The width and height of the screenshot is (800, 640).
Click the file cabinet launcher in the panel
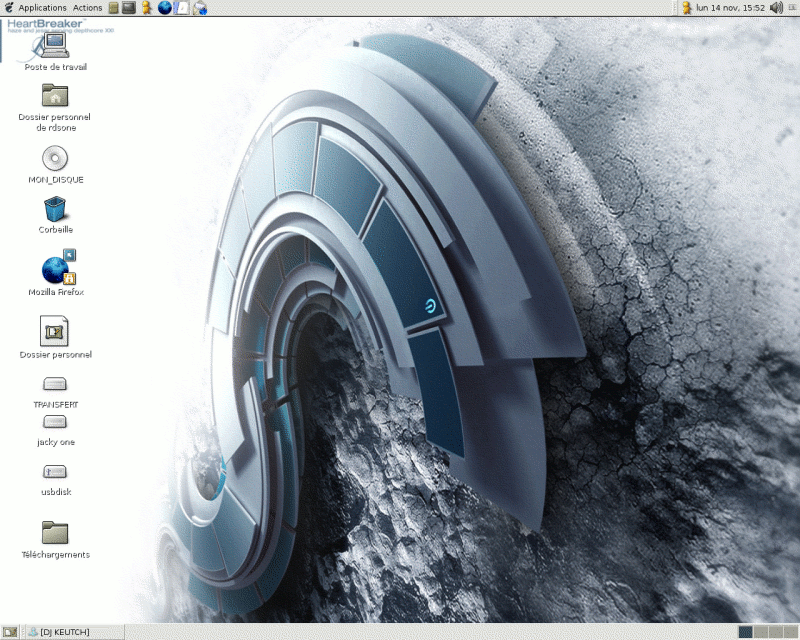point(114,8)
